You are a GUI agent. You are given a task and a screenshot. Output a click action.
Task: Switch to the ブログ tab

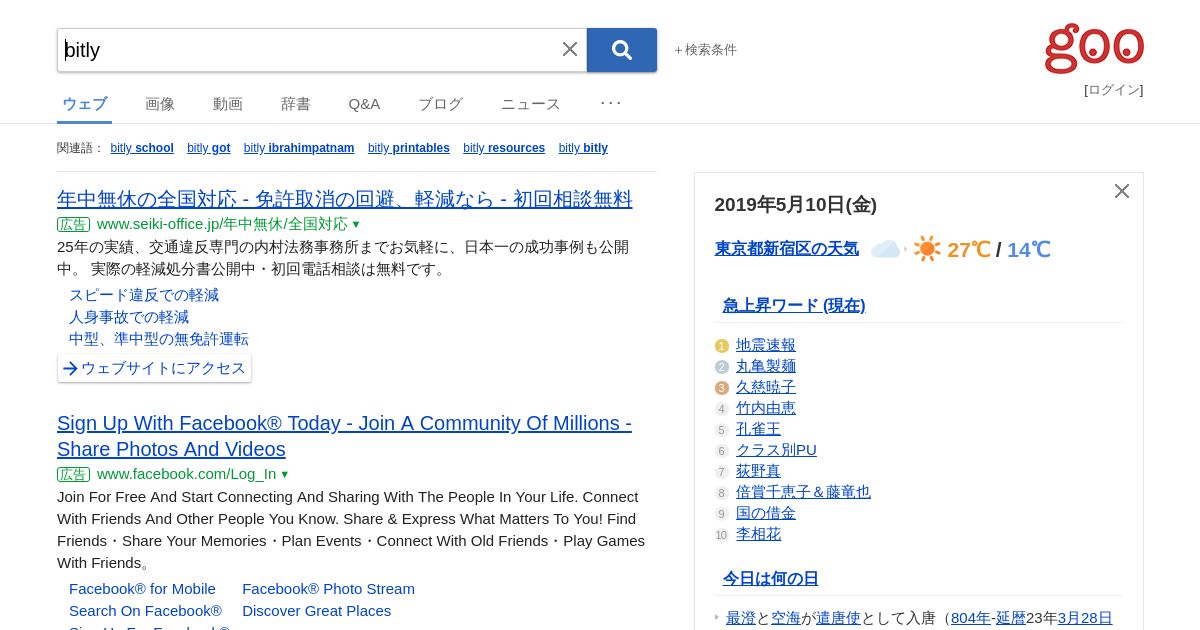[x=440, y=104]
